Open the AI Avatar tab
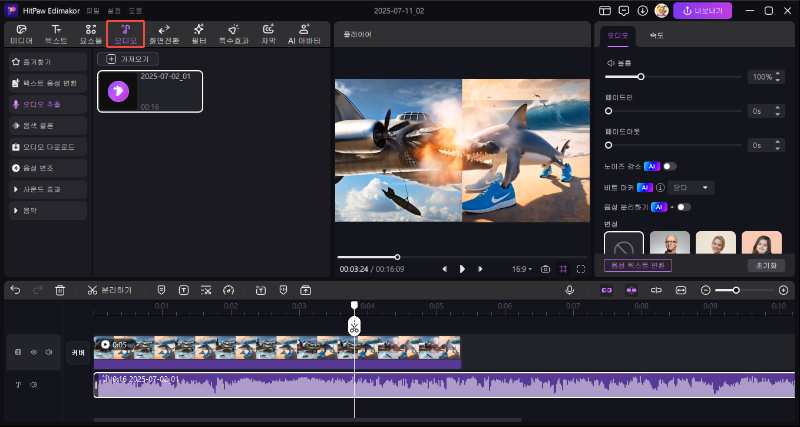800x427 pixels. [x=304, y=34]
